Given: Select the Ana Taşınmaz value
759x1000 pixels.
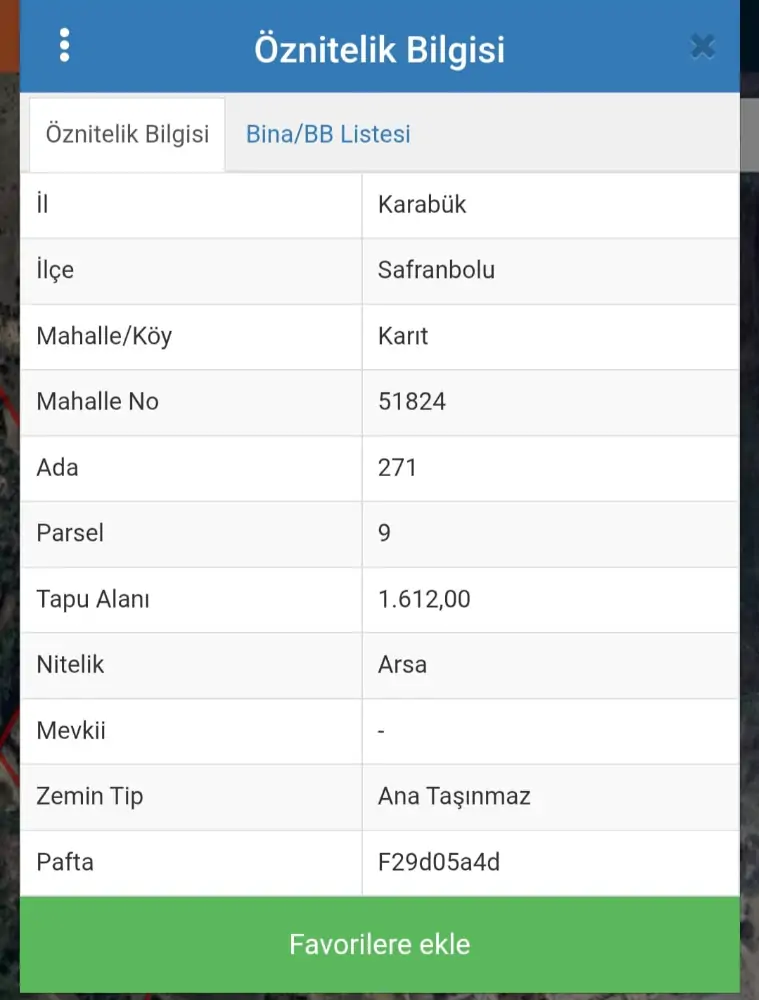Looking at the screenshot, I should click(x=454, y=796).
